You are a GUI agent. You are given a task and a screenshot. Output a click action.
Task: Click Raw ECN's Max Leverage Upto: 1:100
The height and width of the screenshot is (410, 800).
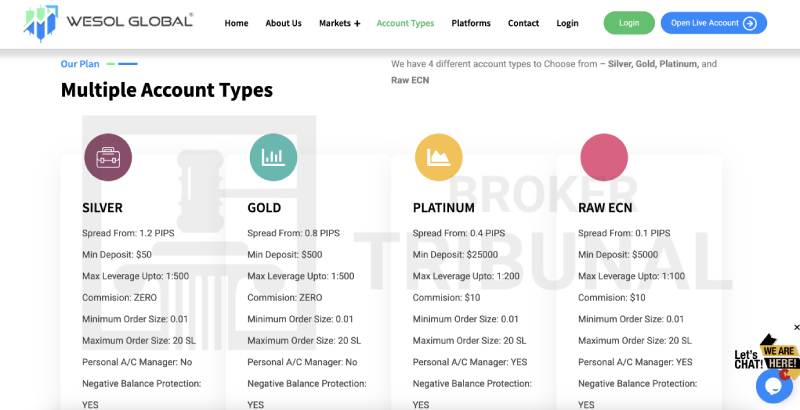[x=632, y=276]
